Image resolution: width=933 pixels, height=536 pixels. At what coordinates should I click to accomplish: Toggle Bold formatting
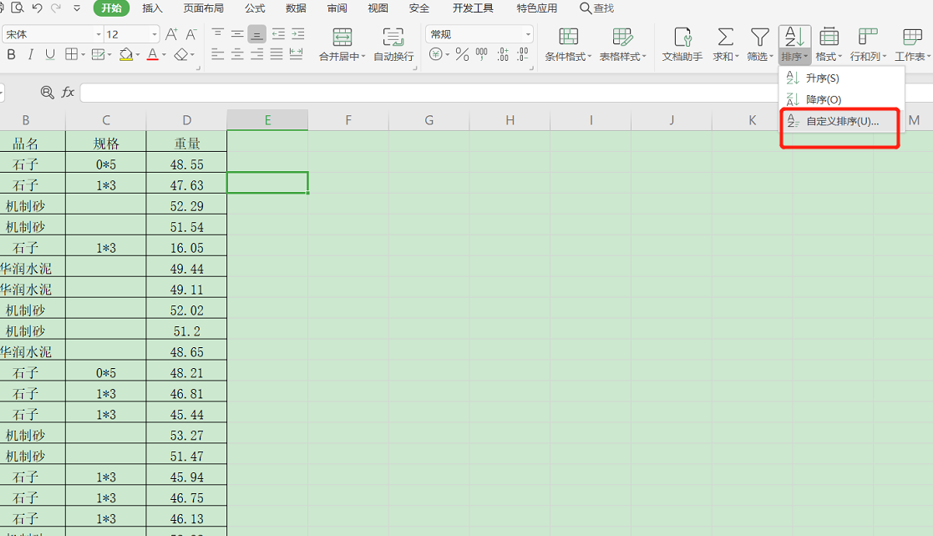pyautogui.click(x=11, y=55)
